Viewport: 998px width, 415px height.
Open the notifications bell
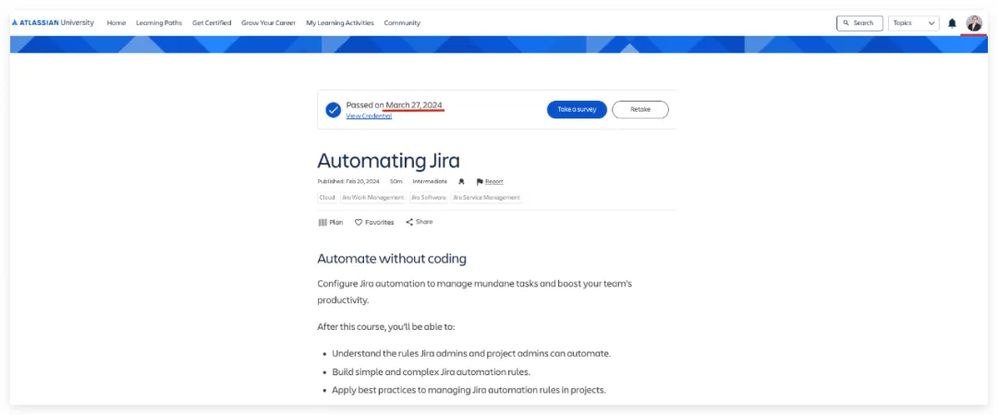click(952, 23)
